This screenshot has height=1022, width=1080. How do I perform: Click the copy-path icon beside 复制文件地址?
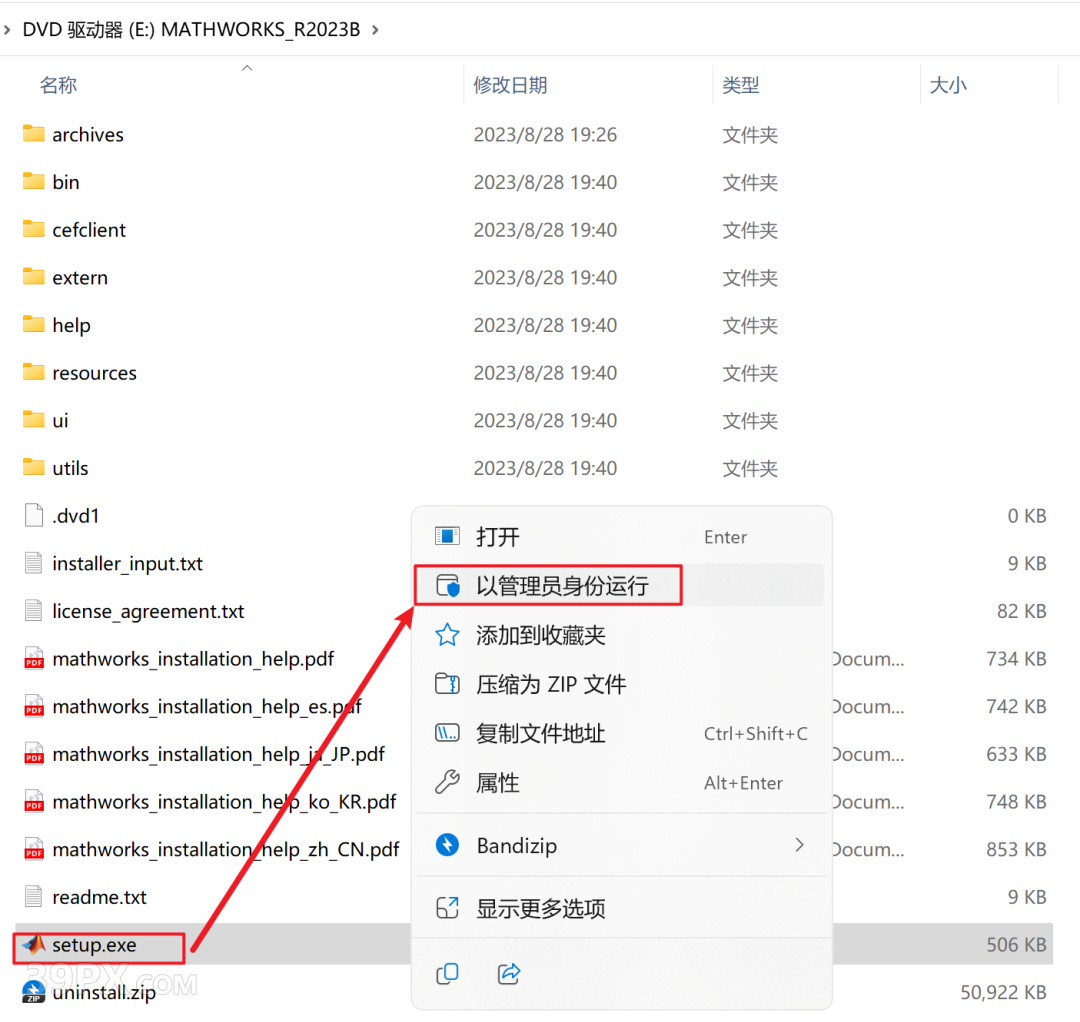[447, 733]
